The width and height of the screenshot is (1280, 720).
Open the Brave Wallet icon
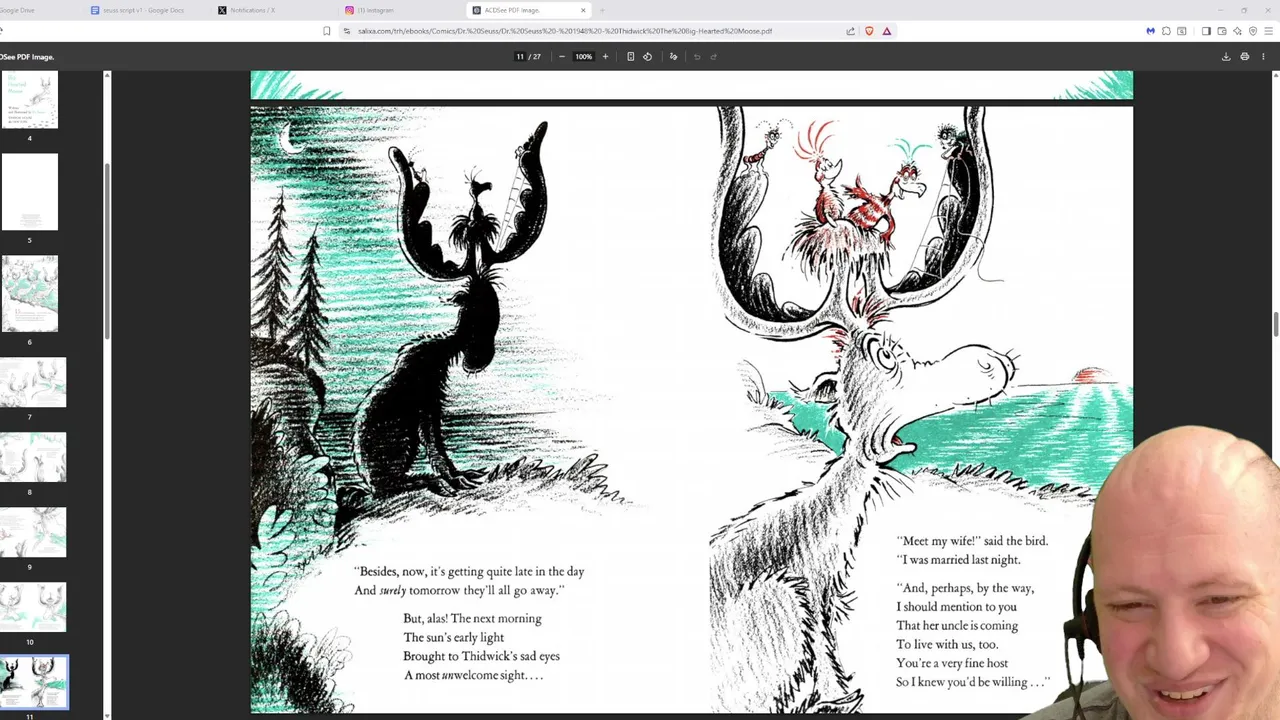tap(1222, 31)
